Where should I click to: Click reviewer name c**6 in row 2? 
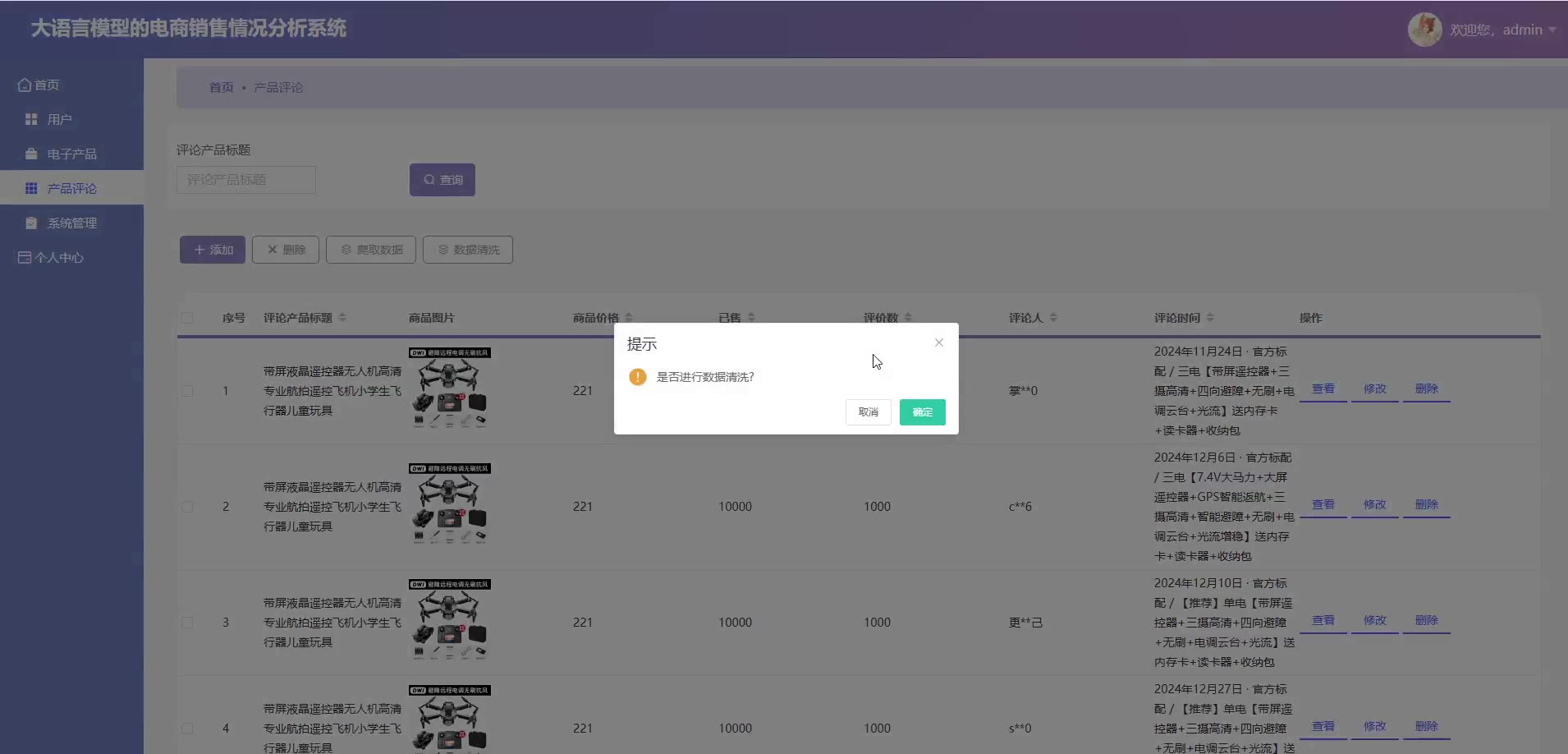point(1020,507)
